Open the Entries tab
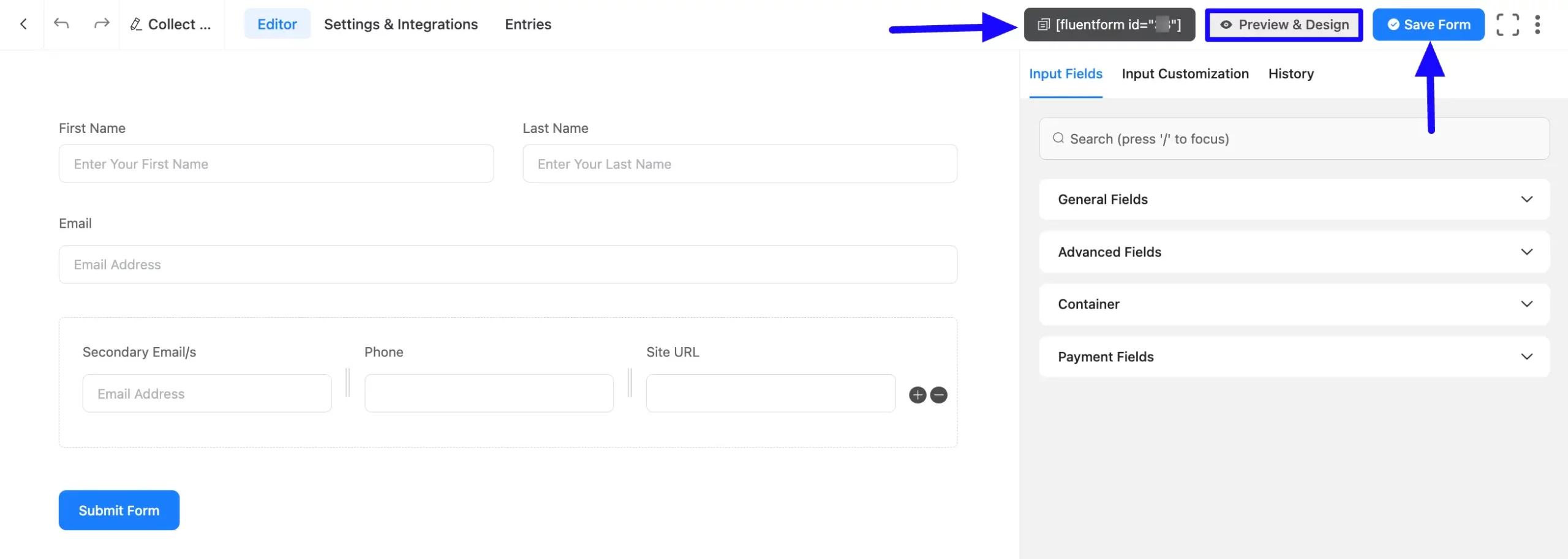This screenshot has width=1568, height=559. click(528, 24)
